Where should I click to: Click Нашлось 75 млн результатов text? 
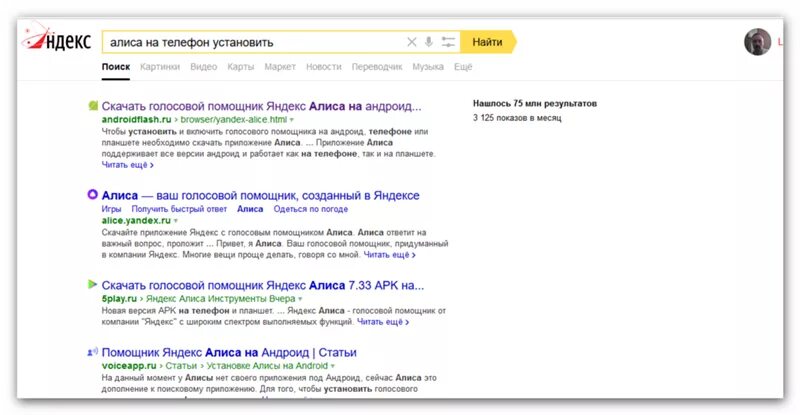click(535, 103)
